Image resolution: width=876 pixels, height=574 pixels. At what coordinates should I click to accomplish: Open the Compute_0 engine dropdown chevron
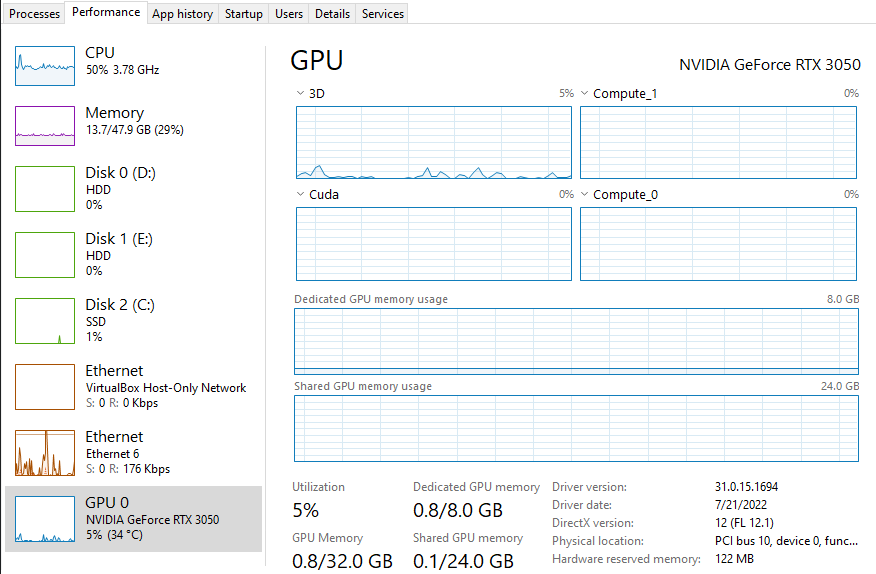584,195
